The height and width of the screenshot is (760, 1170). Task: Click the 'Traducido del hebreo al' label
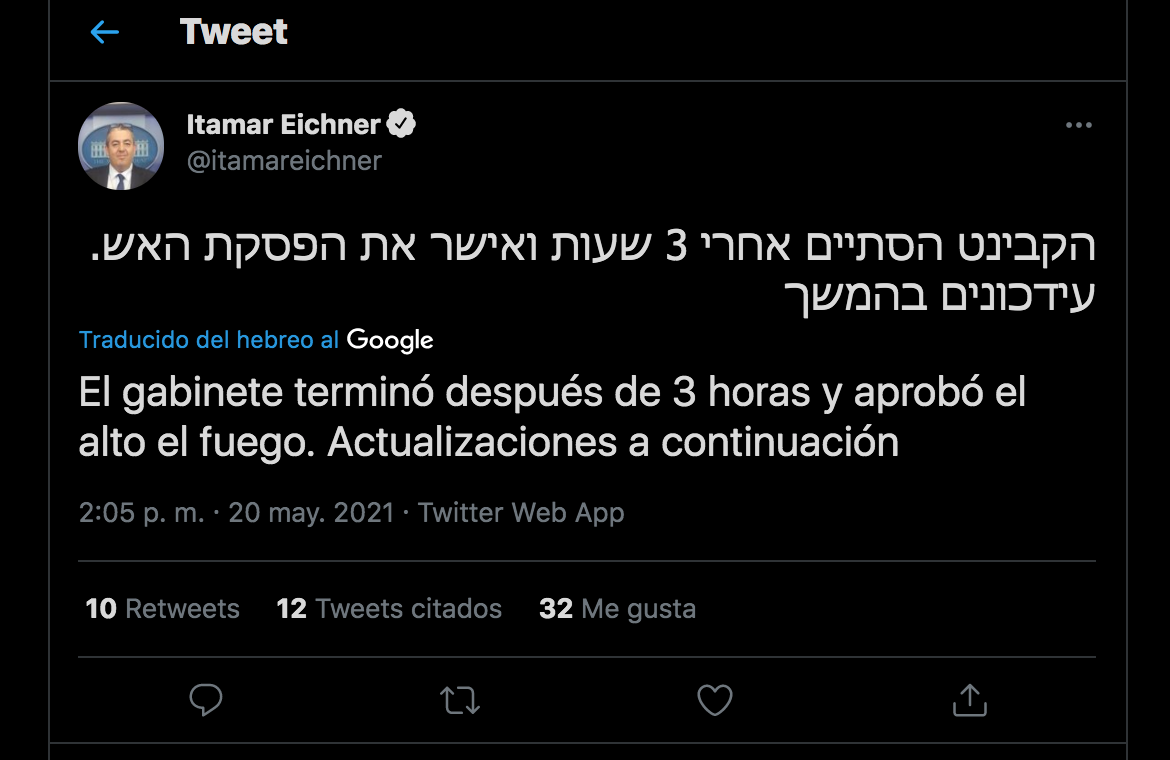click(x=209, y=340)
